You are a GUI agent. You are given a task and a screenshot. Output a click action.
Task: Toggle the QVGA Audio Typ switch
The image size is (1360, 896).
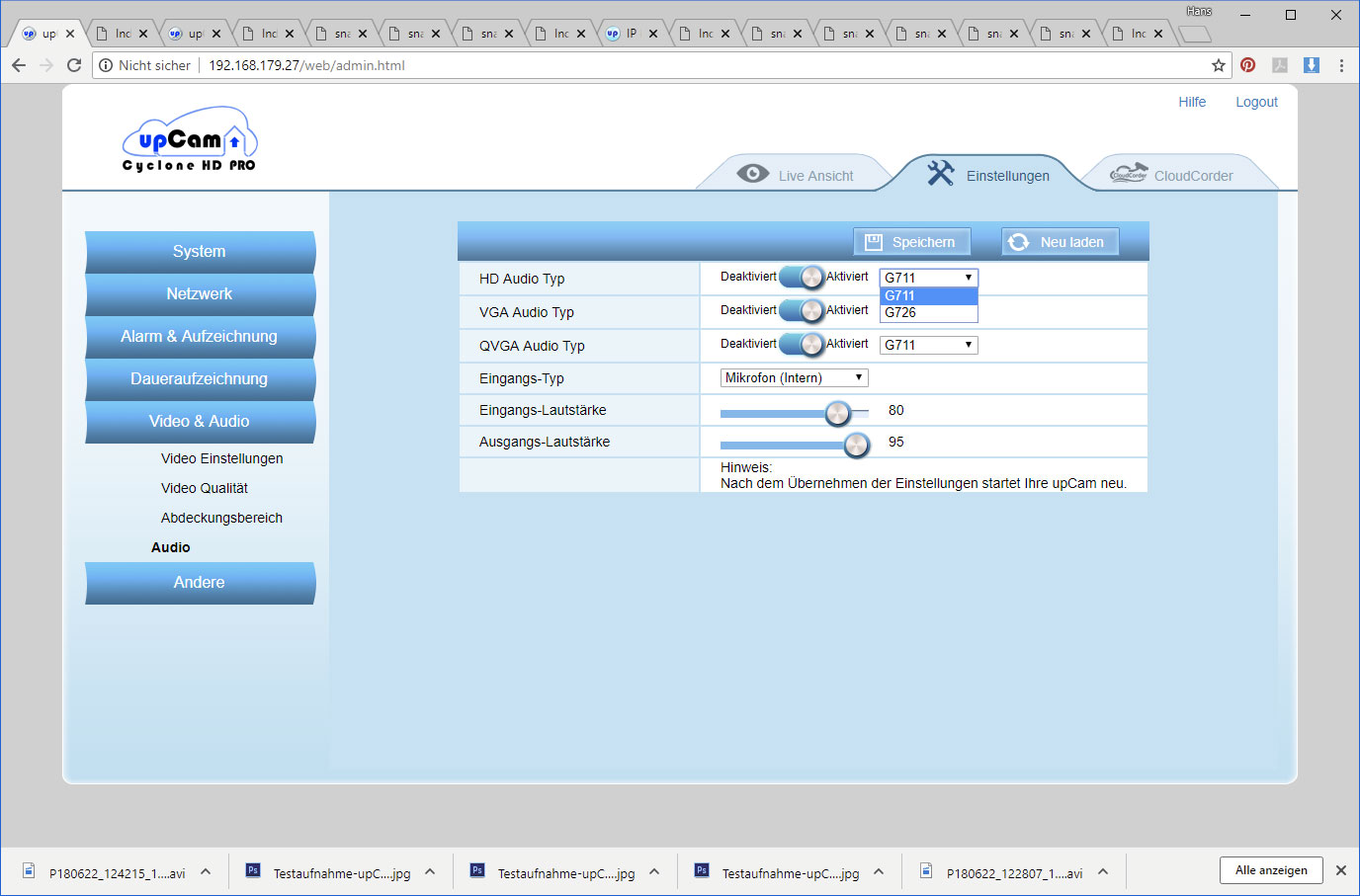(x=801, y=345)
